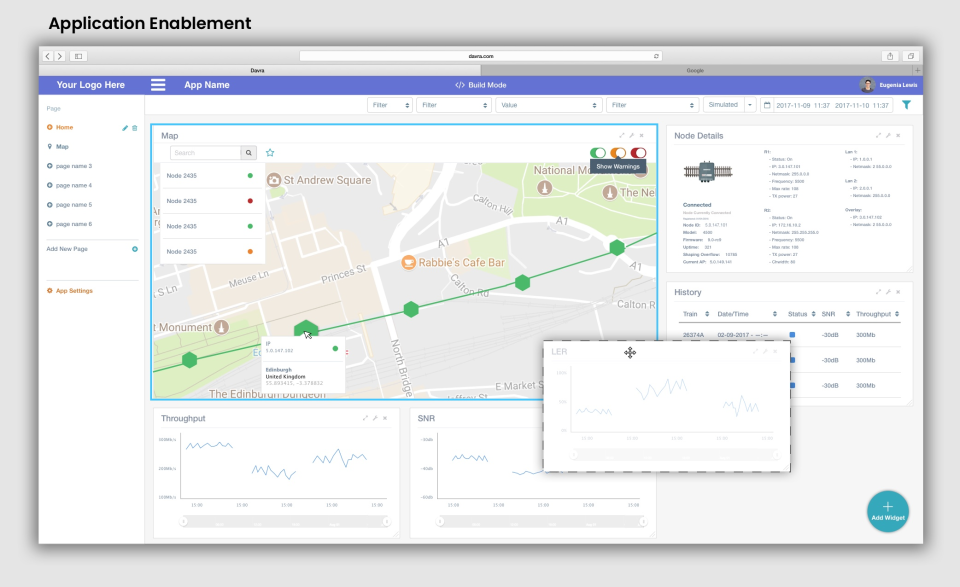960x587 pixels.
Task: Open the page name 3 sidebar entry
Action: pos(76,166)
